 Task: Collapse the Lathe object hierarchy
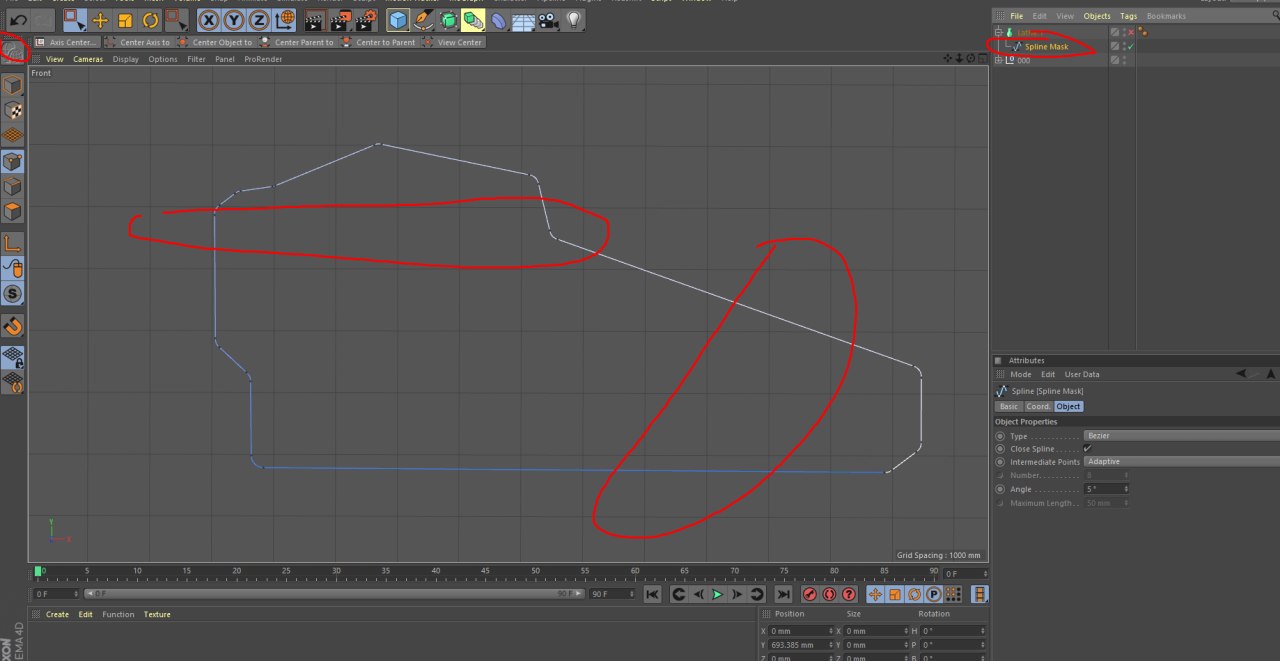(997, 33)
